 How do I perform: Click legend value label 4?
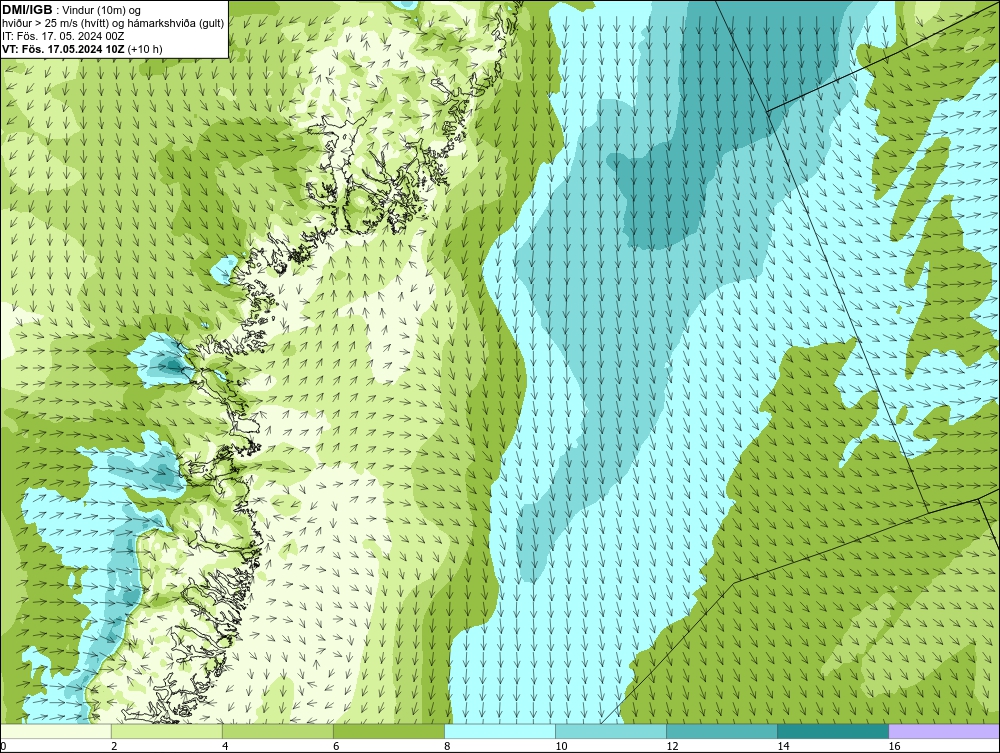click(x=225, y=746)
